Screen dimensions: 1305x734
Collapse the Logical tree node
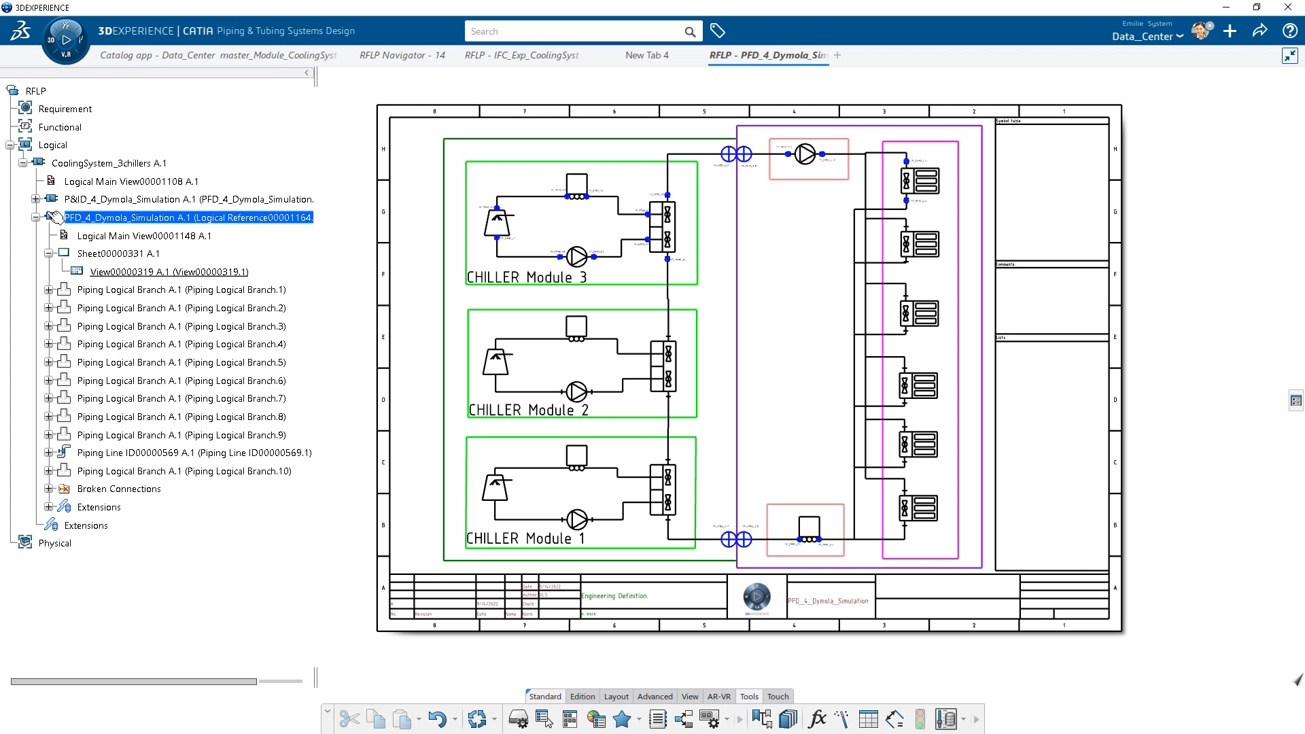pos(10,145)
